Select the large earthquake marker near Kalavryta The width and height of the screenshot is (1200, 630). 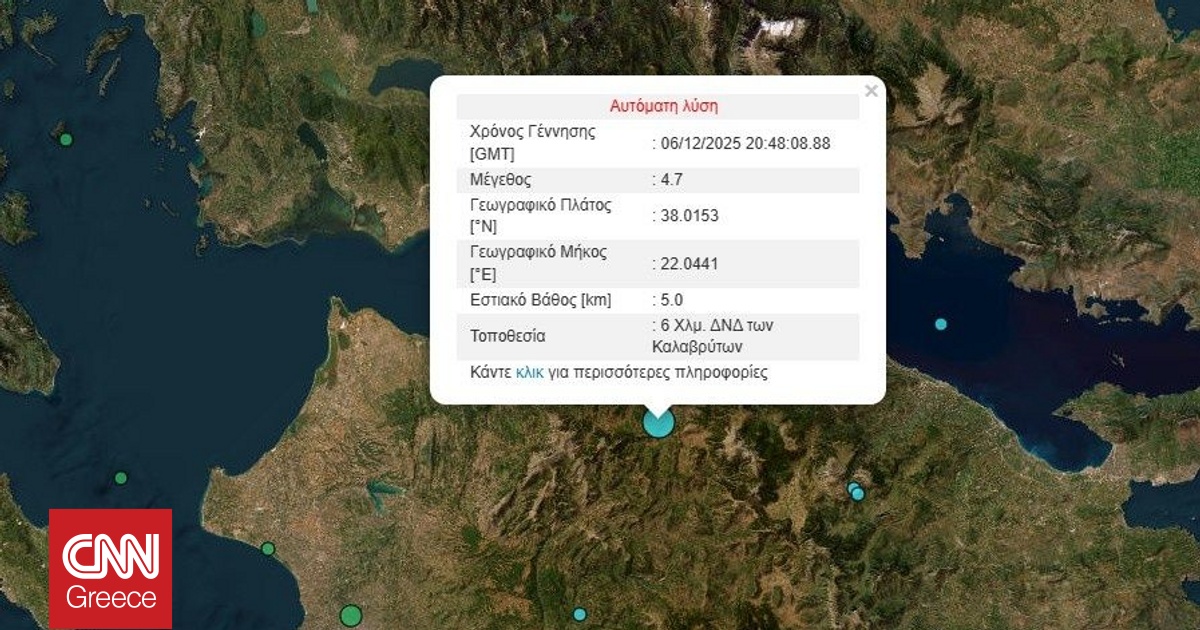(x=656, y=422)
